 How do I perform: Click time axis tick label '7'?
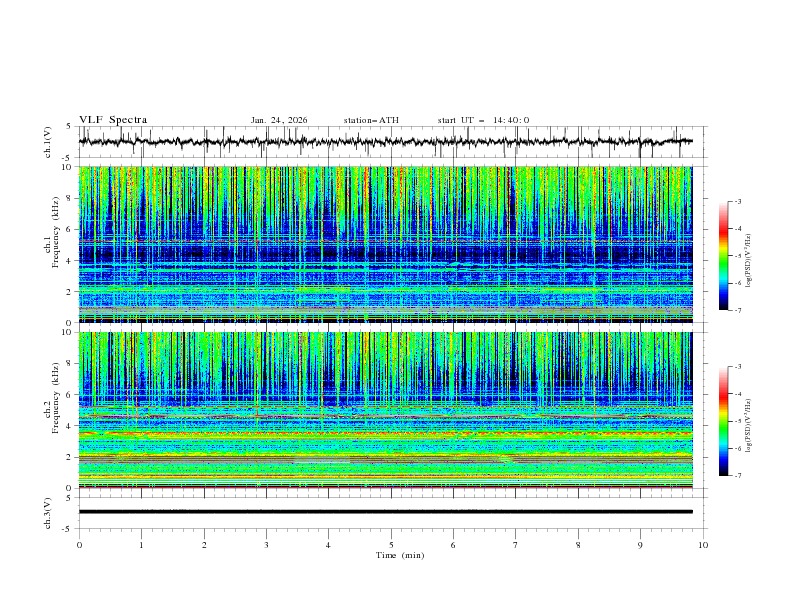516,545
